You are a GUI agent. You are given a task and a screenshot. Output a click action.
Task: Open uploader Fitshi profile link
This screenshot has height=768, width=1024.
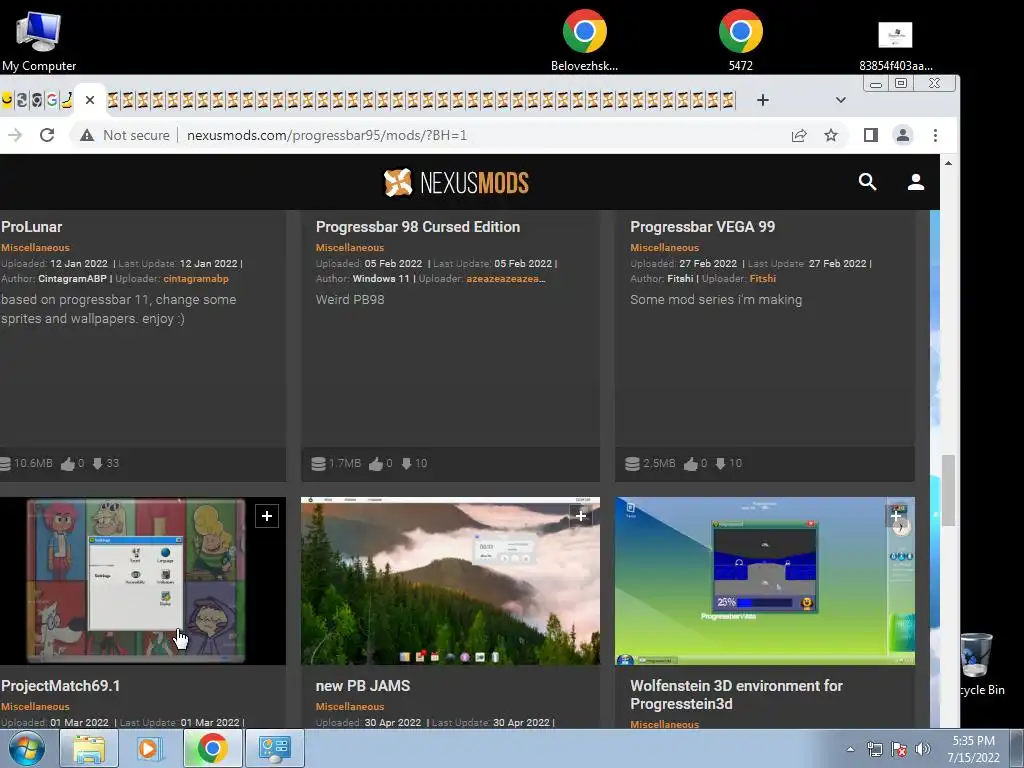(x=763, y=279)
